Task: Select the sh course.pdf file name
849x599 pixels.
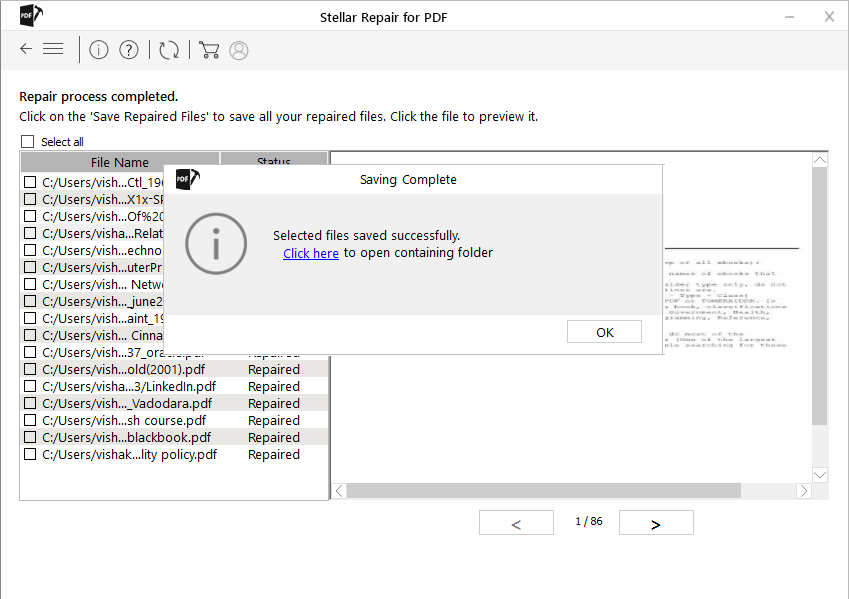Action: click(124, 421)
